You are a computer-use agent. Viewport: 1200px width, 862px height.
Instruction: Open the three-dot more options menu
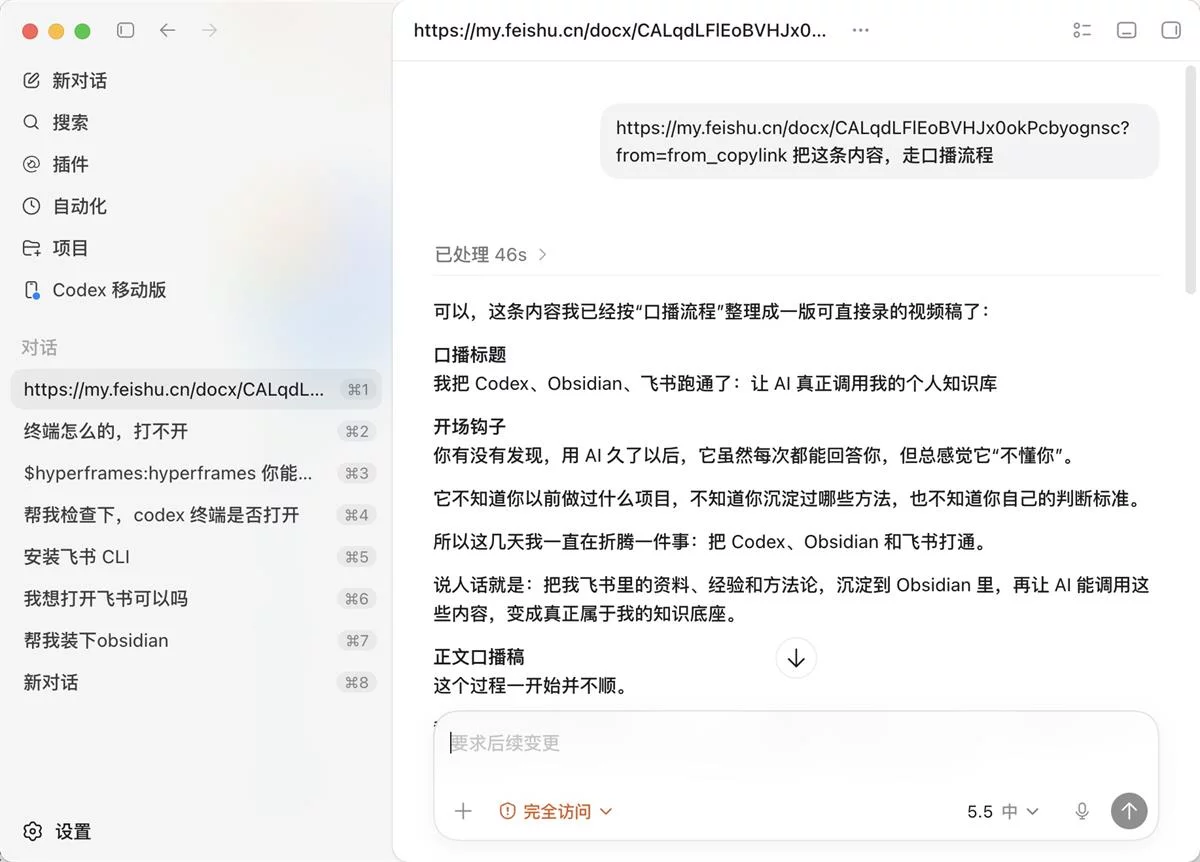point(860,31)
